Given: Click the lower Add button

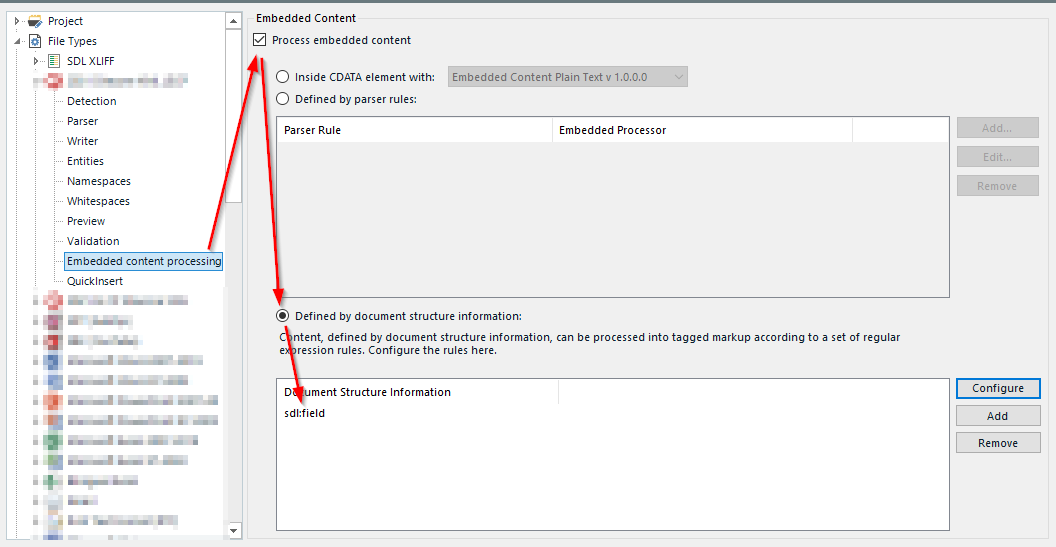Looking at the screenshot, I should (x=998, y=416).
